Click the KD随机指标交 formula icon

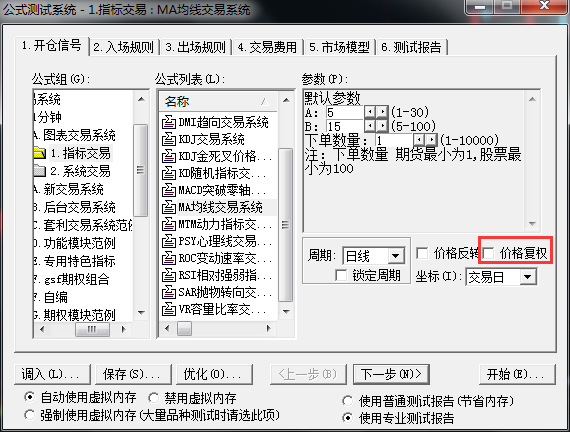(x=169, y=173)
